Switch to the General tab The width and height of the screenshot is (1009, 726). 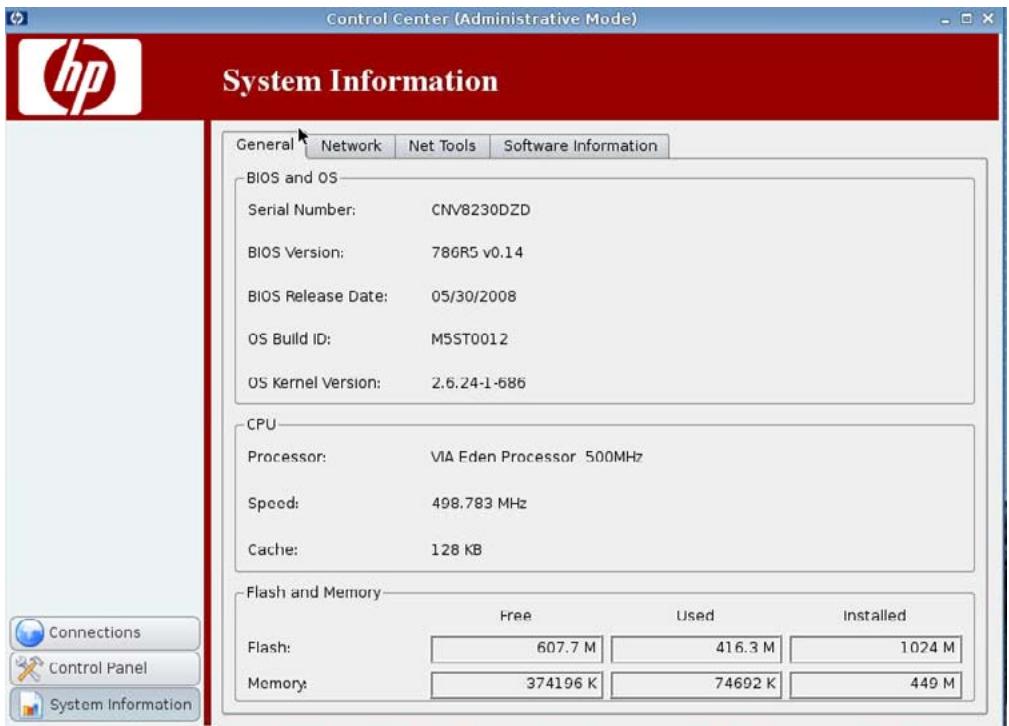tap(264, 145)
